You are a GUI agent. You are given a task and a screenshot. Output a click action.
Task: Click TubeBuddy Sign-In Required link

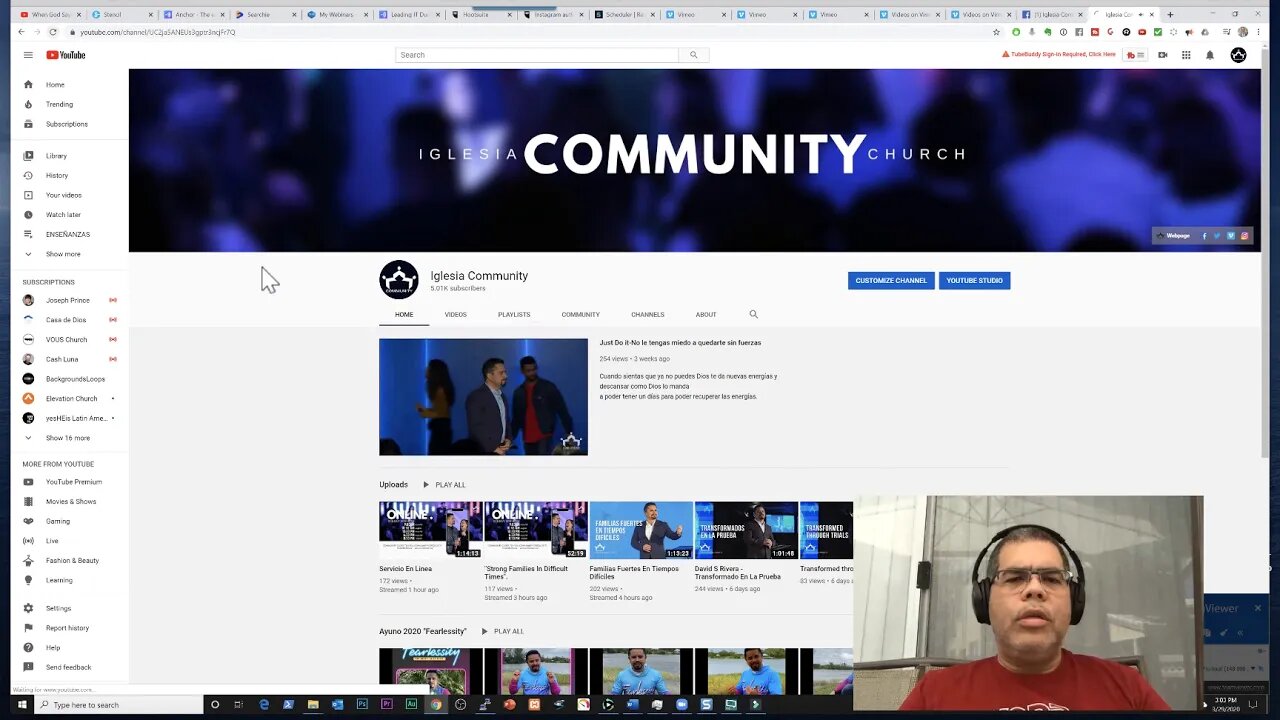click(x=1059, y=55)
